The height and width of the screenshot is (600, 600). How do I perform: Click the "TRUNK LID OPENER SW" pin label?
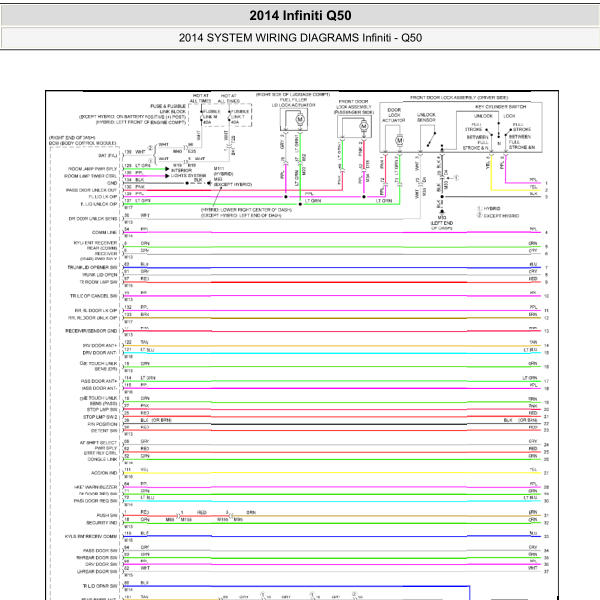(x=92, y=267)
